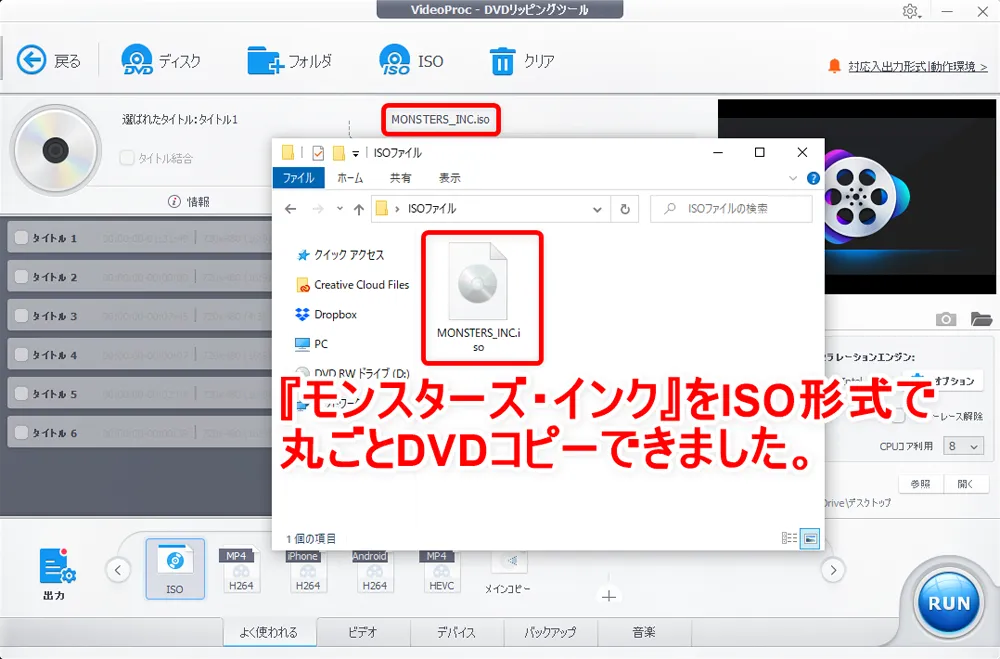Open VideoProc settings gear icon
The width and height of the screenshot is (1000, 659).
910,11
